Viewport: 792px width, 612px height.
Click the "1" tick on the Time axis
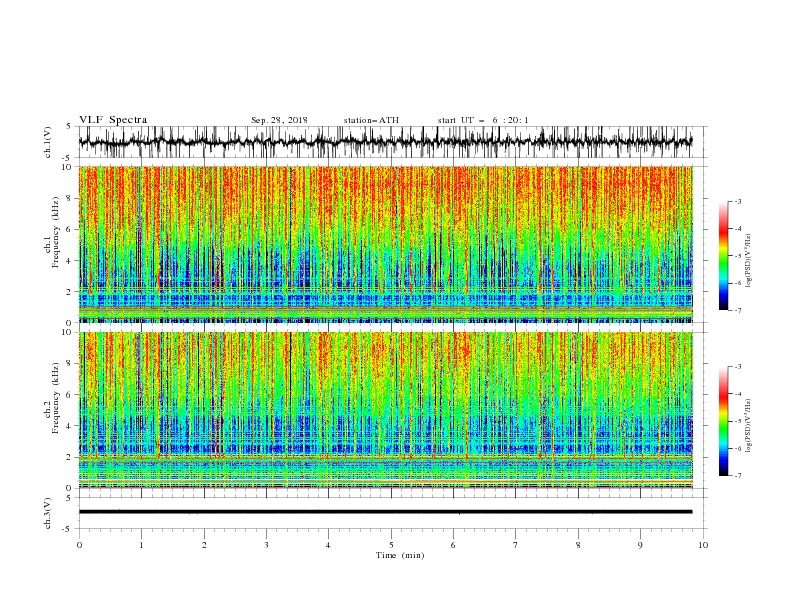tap(141, 545)
